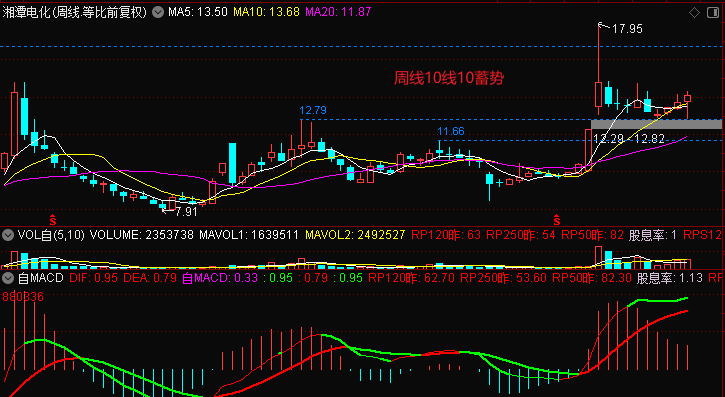Viewport: 725px width, 397px height.
Task: Select the 7.91 low price arrow label
Action: point(180,212)
